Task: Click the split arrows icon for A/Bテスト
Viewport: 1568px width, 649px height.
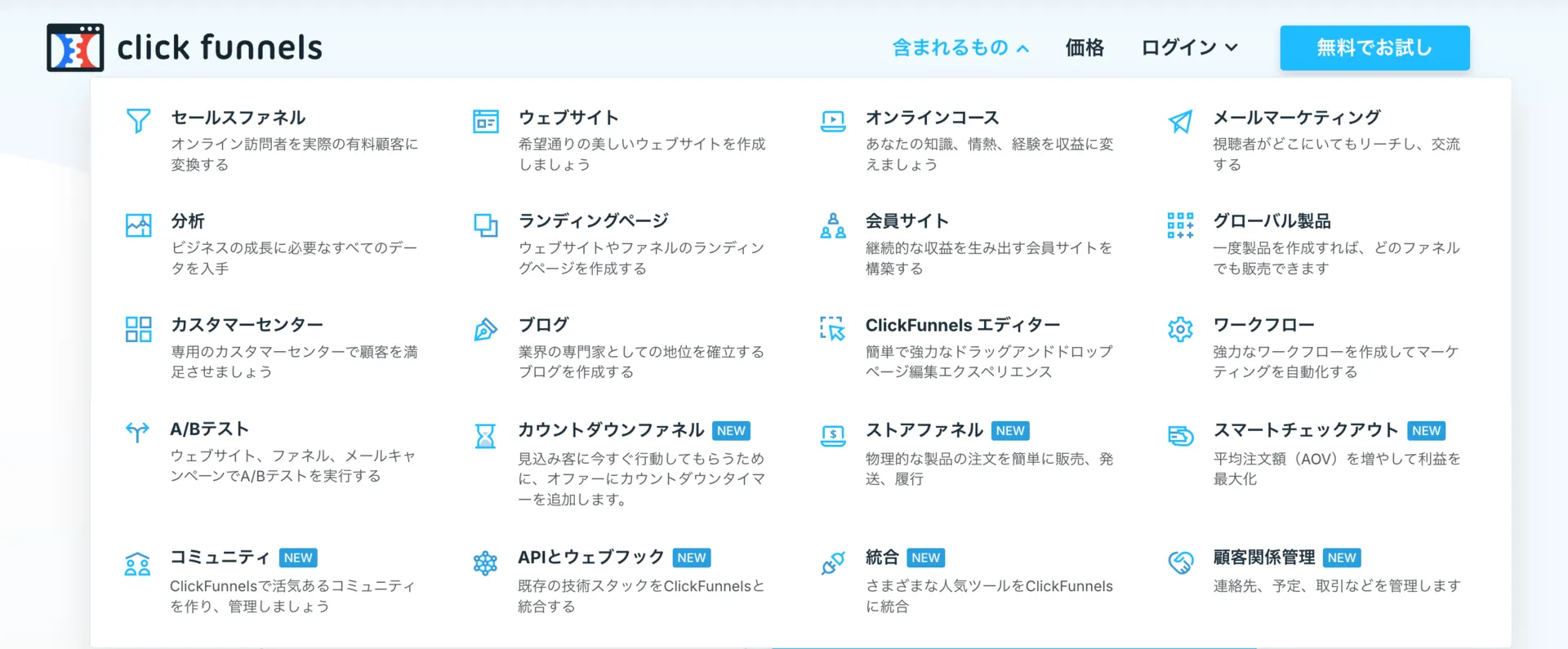Action: (137, 432)
